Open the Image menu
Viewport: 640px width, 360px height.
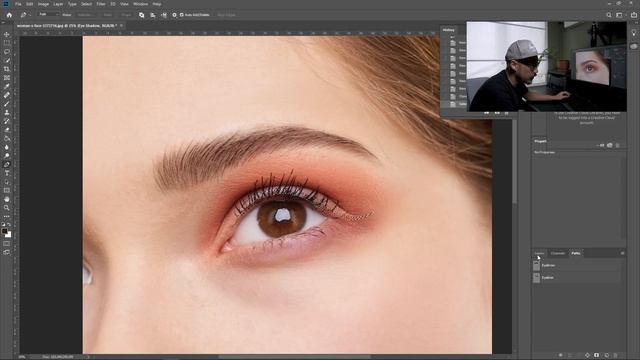click(43, 4)
